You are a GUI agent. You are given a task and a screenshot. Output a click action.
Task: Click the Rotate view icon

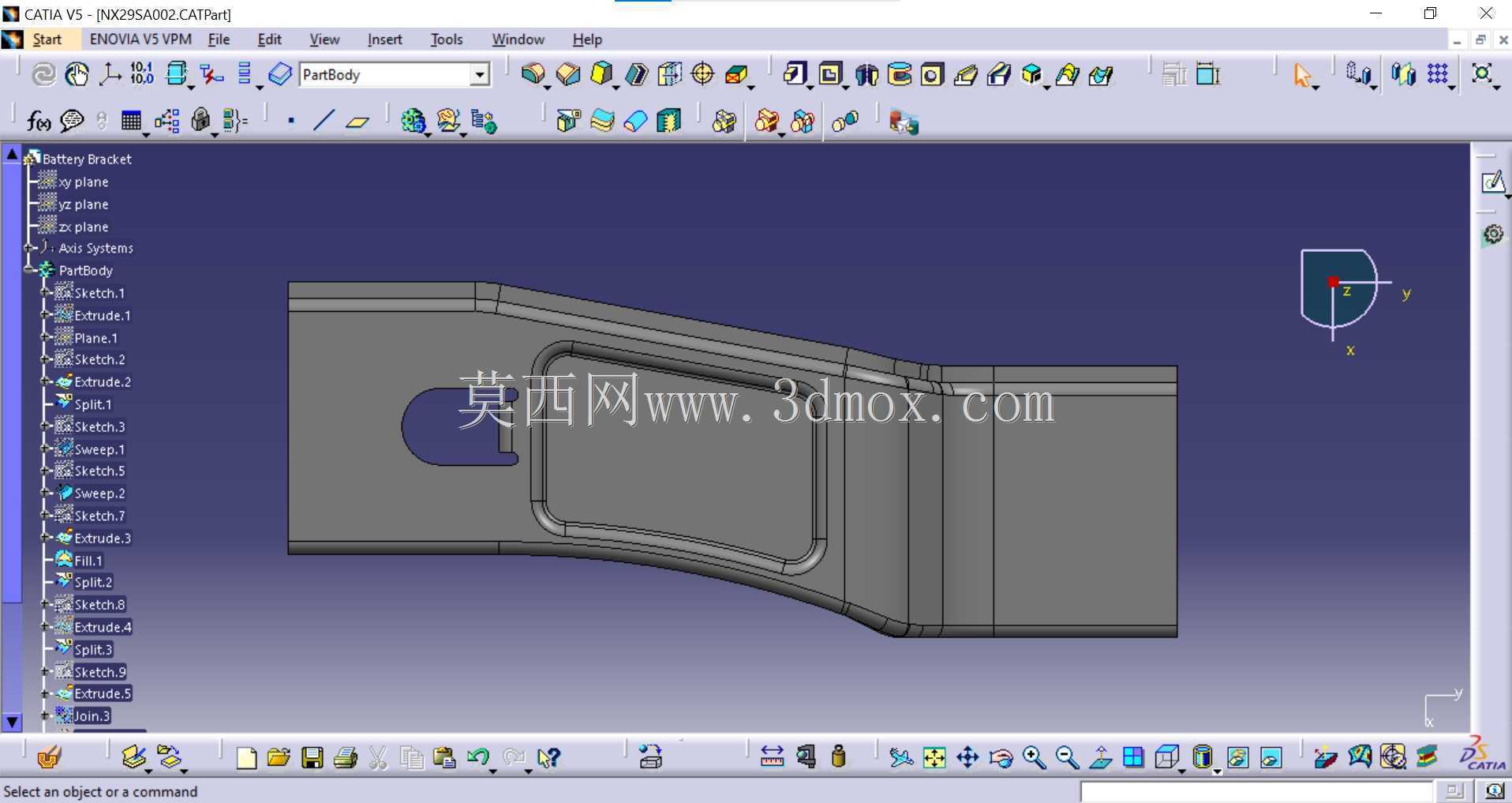click(x=1001, y=758)
